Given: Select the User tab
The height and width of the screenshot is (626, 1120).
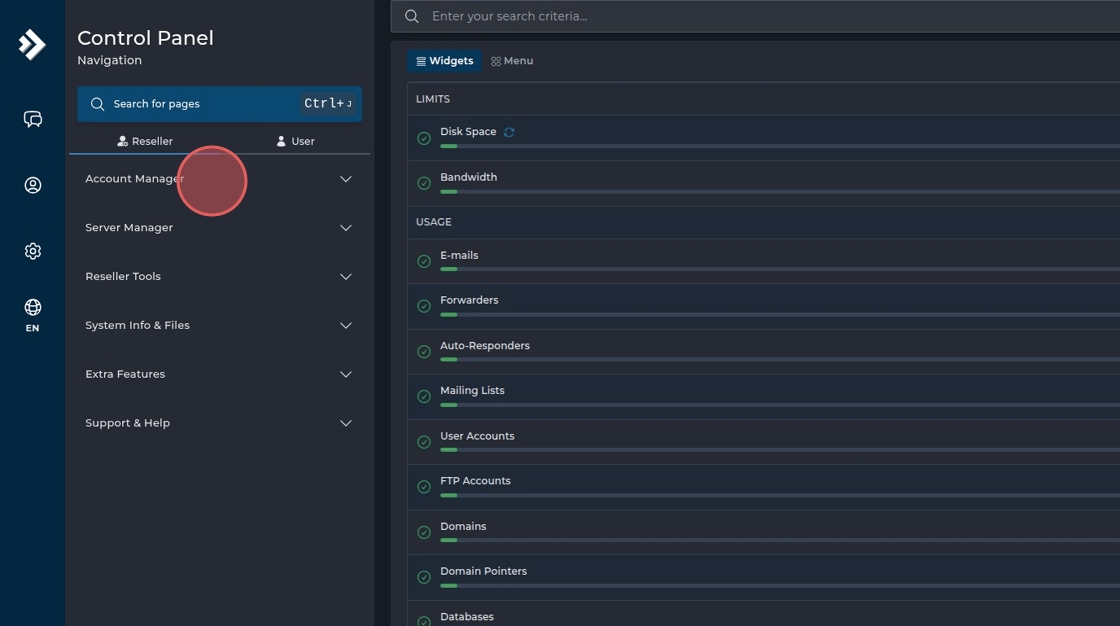Looking at the screenshot, I should 295,141.
